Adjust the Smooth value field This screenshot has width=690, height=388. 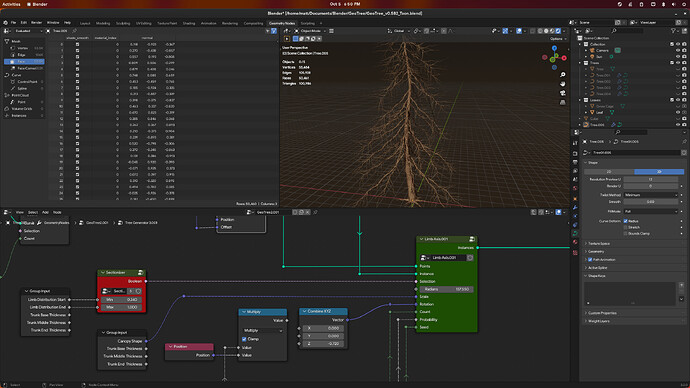(x=650, y=202)
